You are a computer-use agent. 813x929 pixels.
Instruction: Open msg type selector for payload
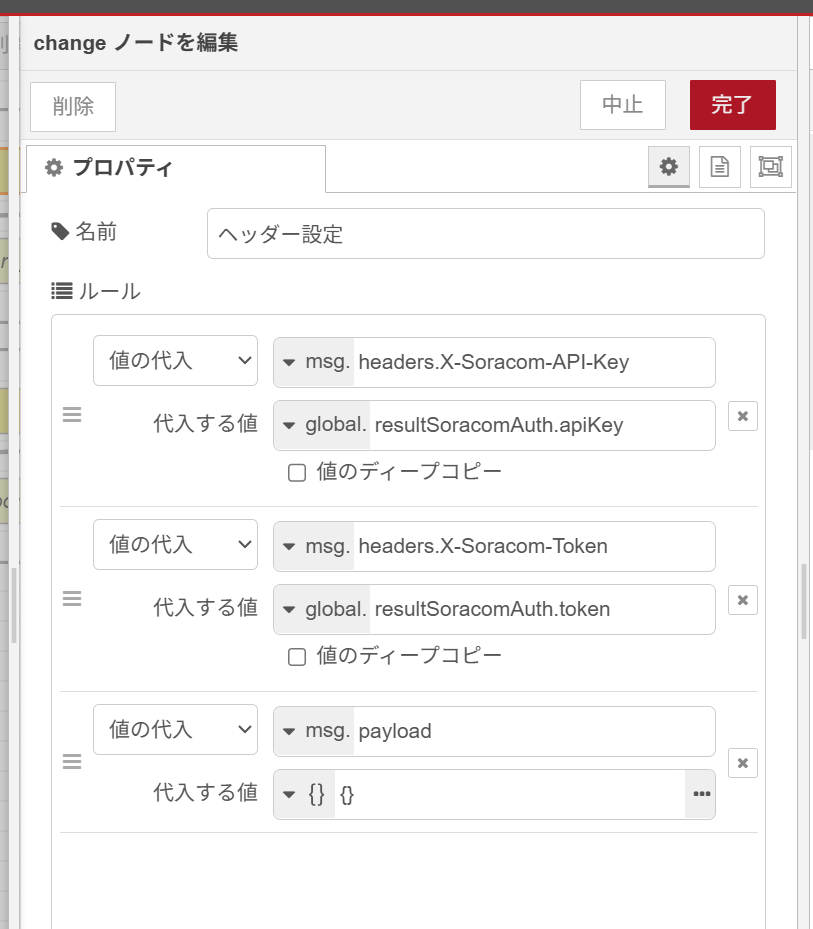click(x=314, y=731)
